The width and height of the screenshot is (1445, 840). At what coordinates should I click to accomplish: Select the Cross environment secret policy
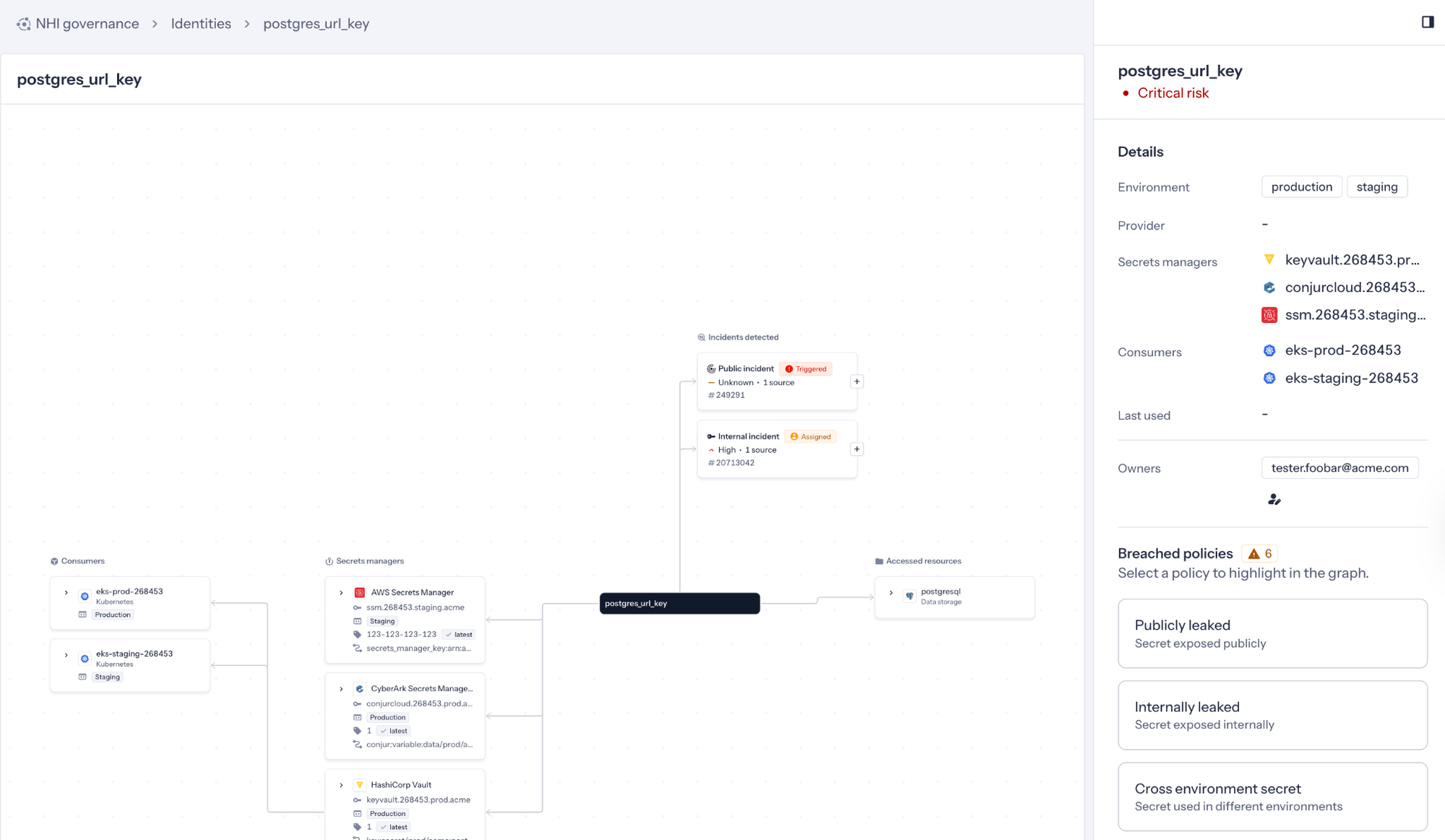1272,796
